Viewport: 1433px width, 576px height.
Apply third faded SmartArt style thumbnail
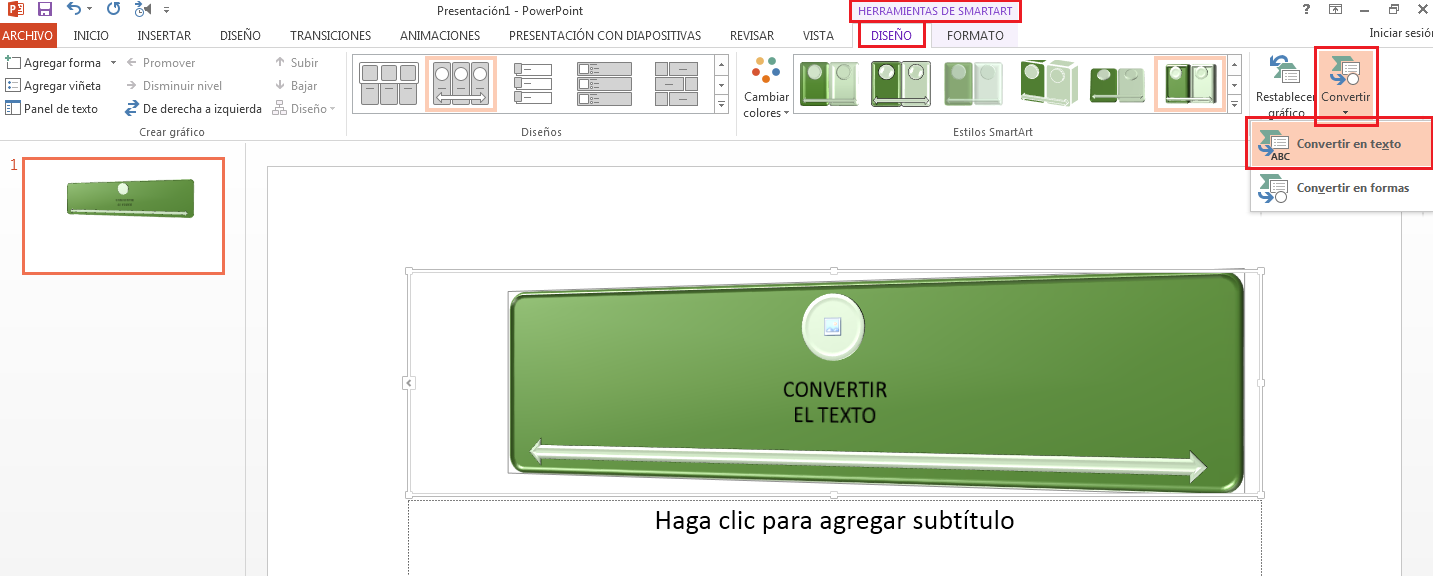(973, 84)
